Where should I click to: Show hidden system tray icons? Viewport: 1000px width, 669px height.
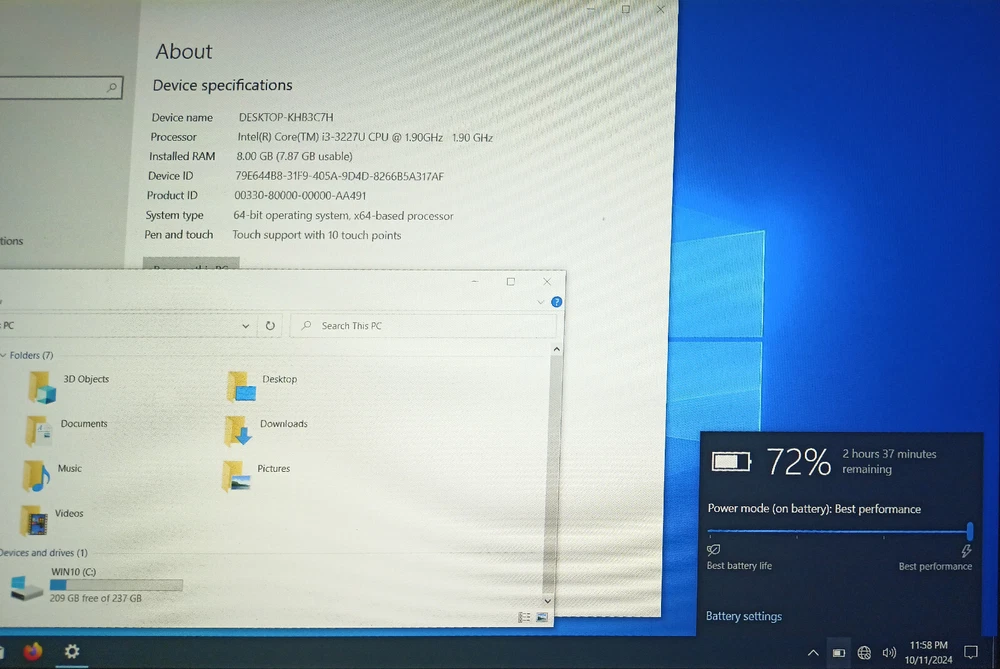point(813,653)
